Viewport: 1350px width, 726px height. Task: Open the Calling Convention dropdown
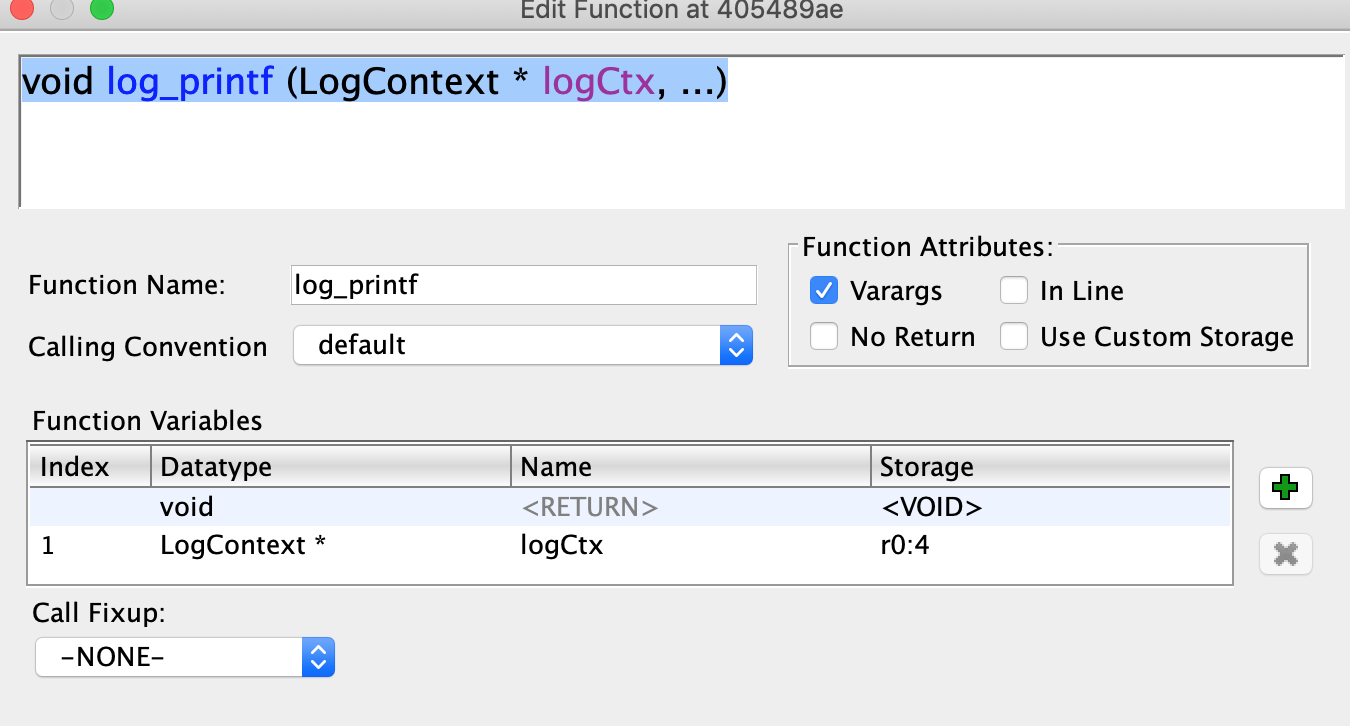(735, 344)
